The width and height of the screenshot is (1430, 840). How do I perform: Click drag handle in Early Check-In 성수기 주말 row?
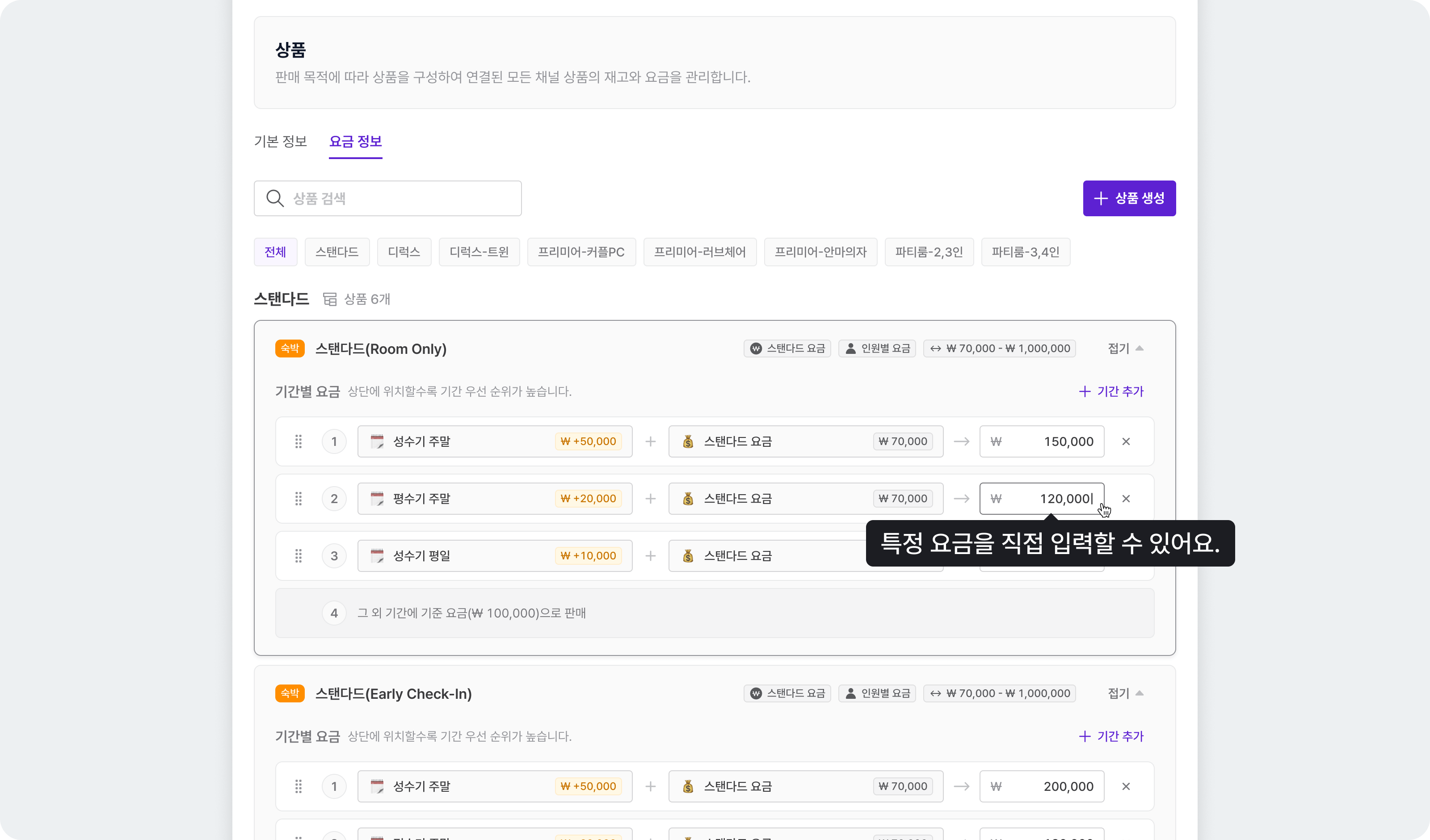tap(299, 786)
